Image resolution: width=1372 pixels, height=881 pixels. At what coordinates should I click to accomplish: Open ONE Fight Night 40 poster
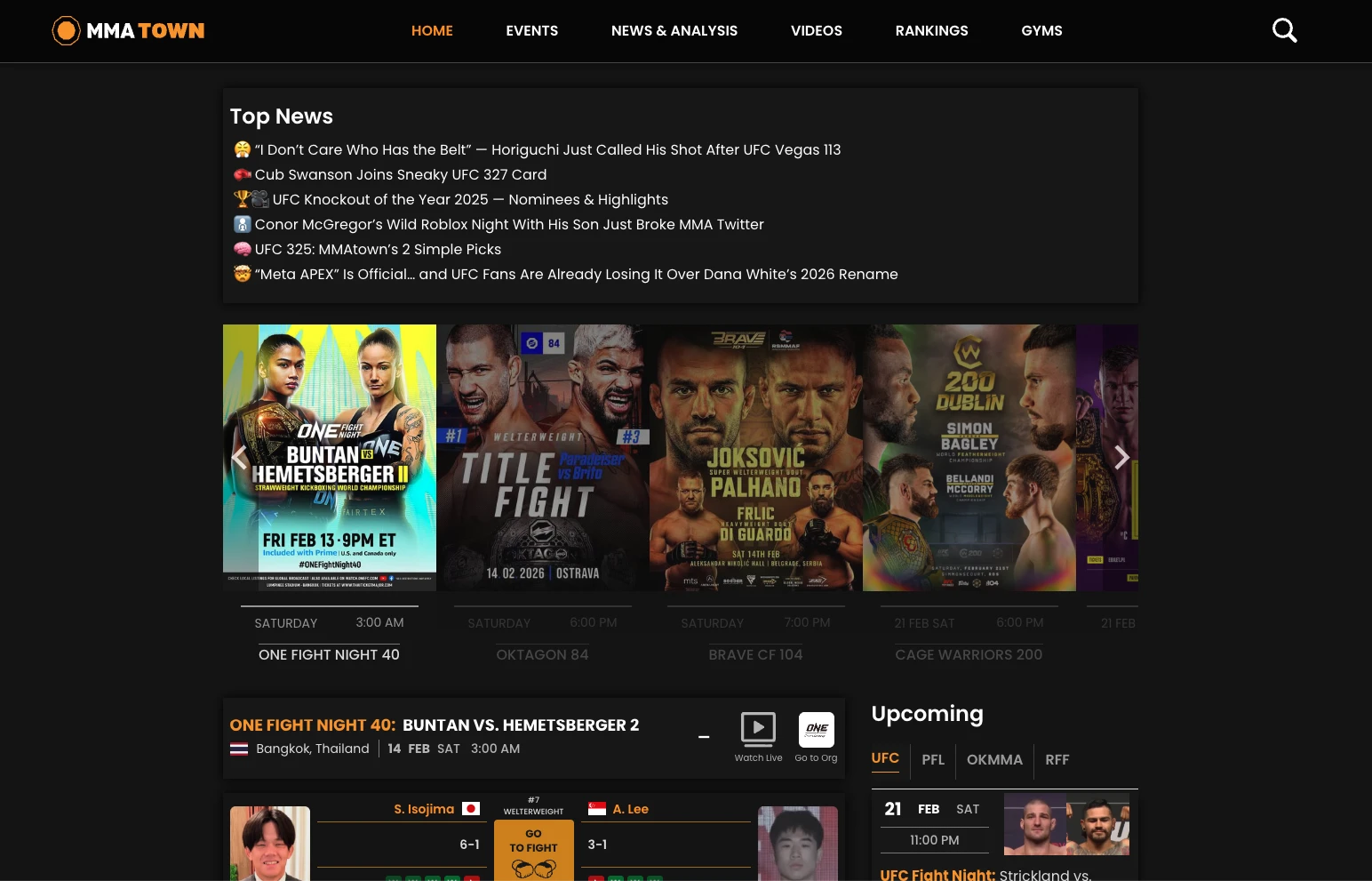pyautogui.click(x=330, y=458)
